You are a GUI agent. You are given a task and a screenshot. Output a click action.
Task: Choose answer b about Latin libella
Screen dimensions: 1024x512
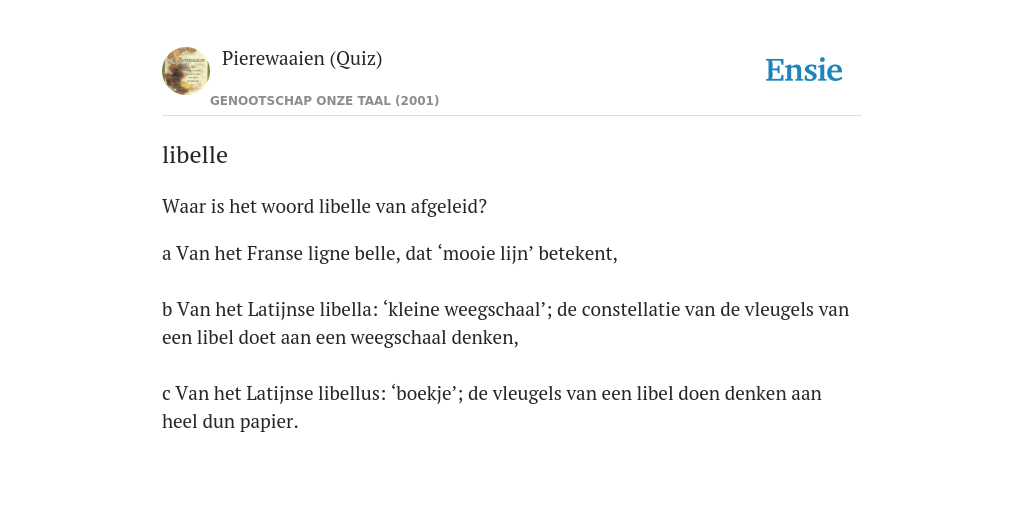(505, 323)
